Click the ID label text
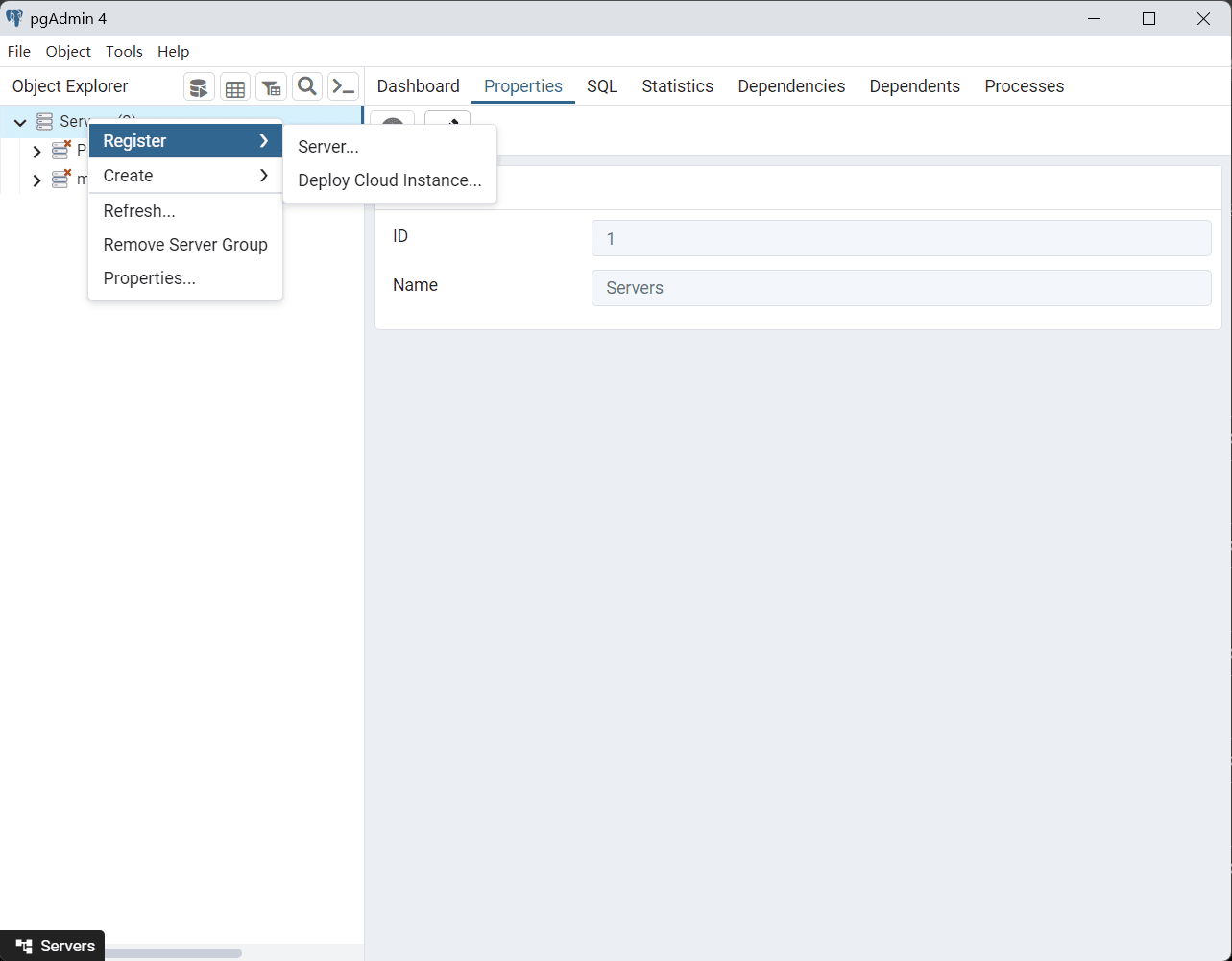This screenshot has width=1232, height=961. [400, 236]
